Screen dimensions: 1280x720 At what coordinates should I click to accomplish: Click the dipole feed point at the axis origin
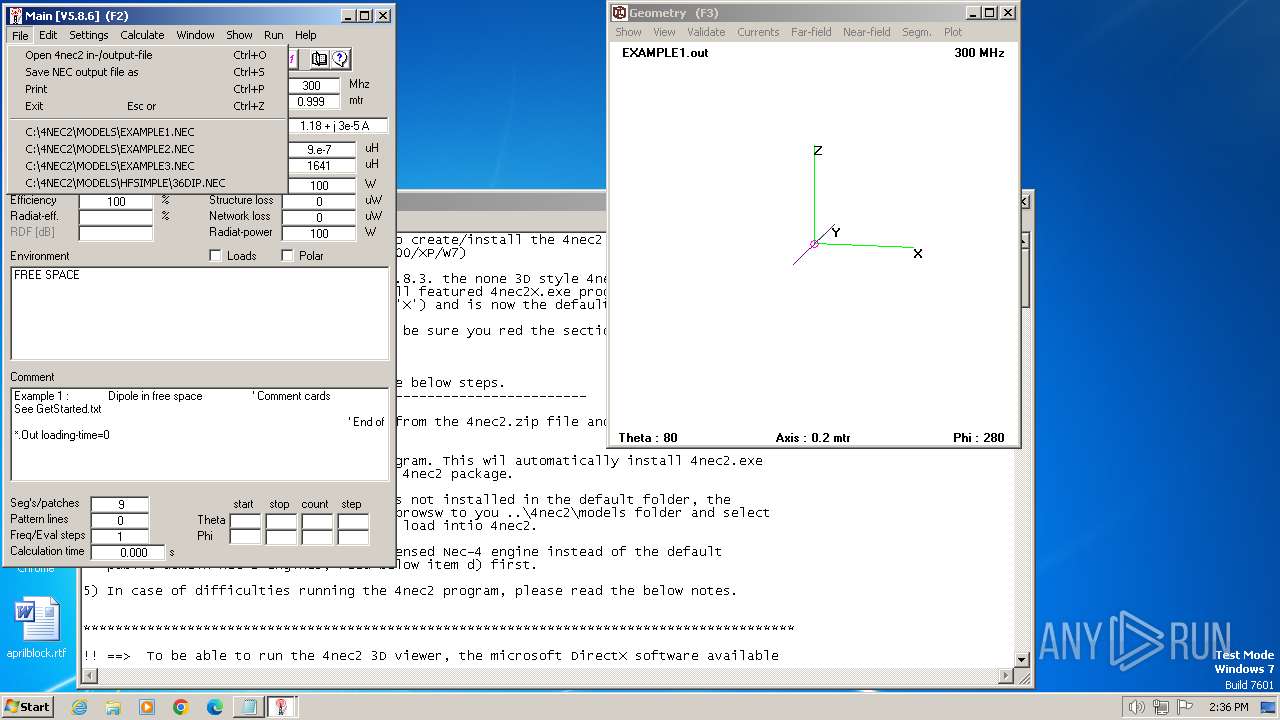pos(814,243)
